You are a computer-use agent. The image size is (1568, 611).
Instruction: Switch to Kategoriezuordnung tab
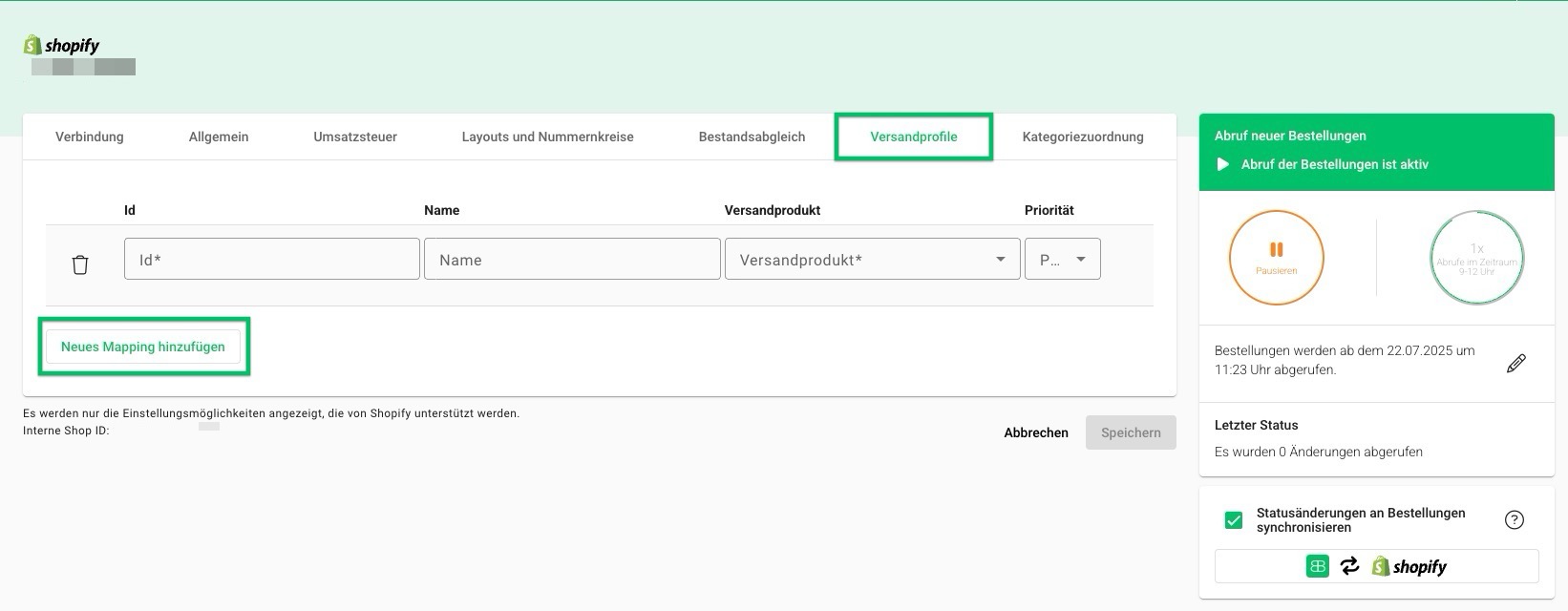(x=1083, y=137)
